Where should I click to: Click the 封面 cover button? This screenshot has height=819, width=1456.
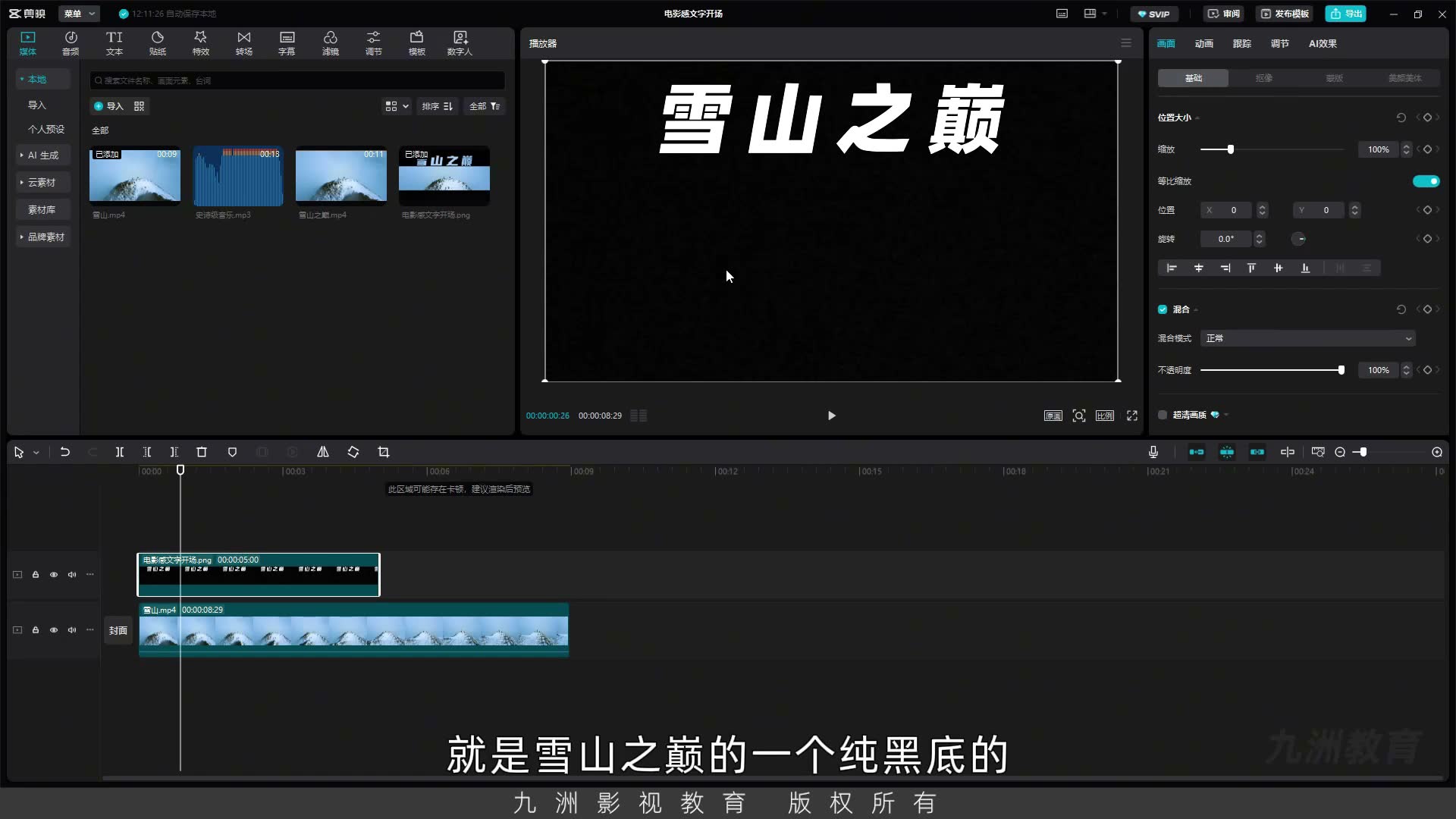pyautogui.click(x=118, y=630)
